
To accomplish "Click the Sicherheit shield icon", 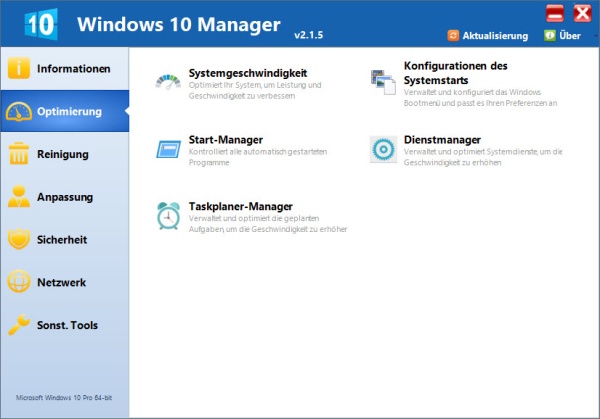I will coord(18,239).
